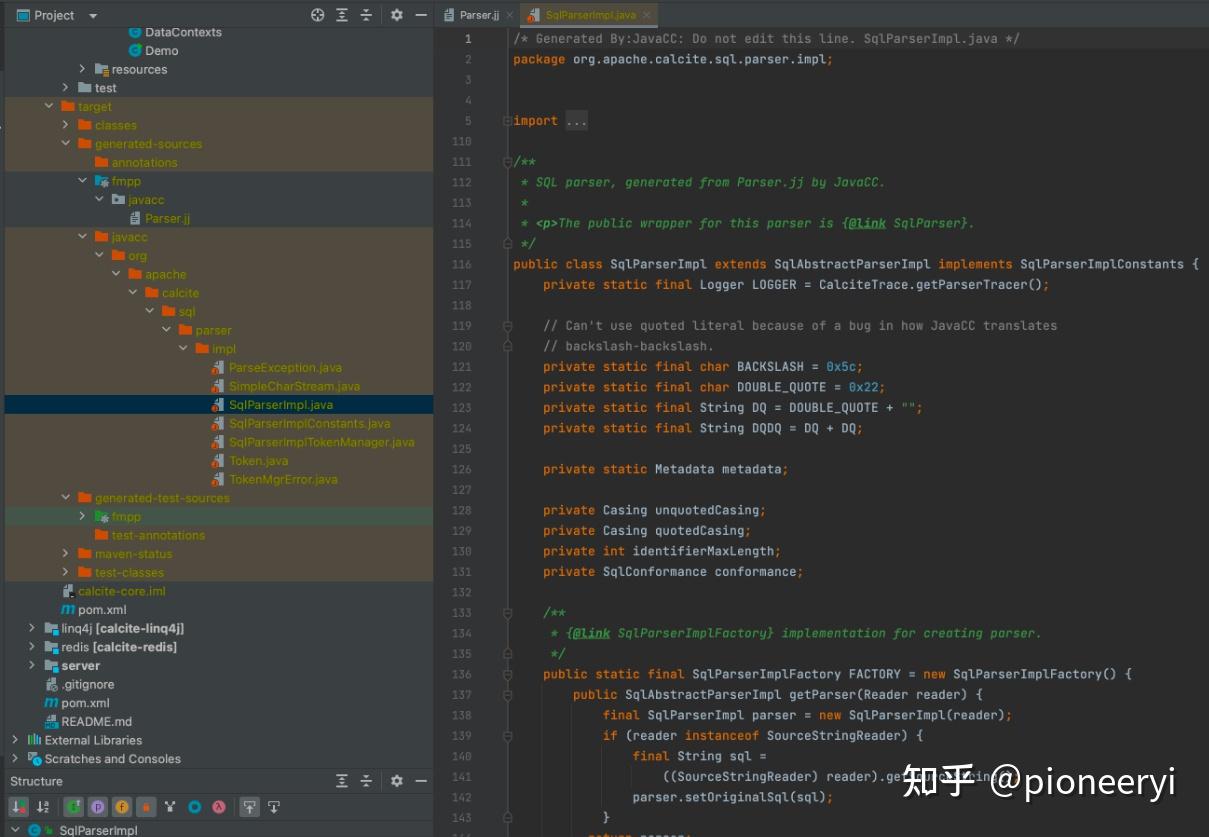Collapse all nodes in the Project tree
Viewport: 1209px width, 837px height.
[367, 15]
